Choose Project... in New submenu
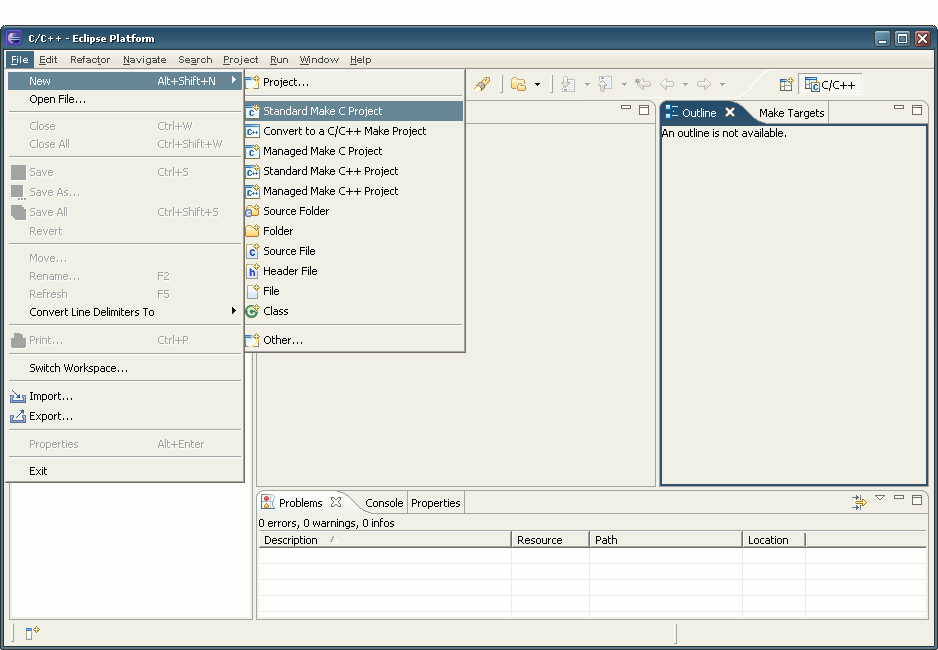This screenshot has height=650, width=938. pos(354,82)
